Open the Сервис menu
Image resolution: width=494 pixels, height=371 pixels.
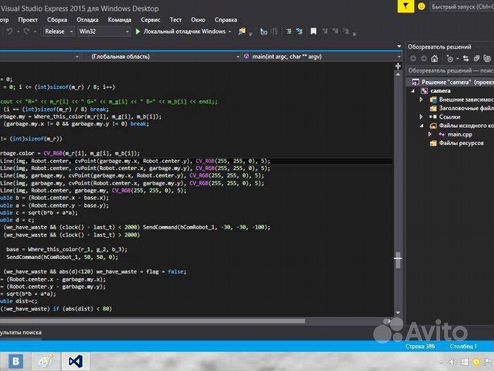[x=150, y=20]
